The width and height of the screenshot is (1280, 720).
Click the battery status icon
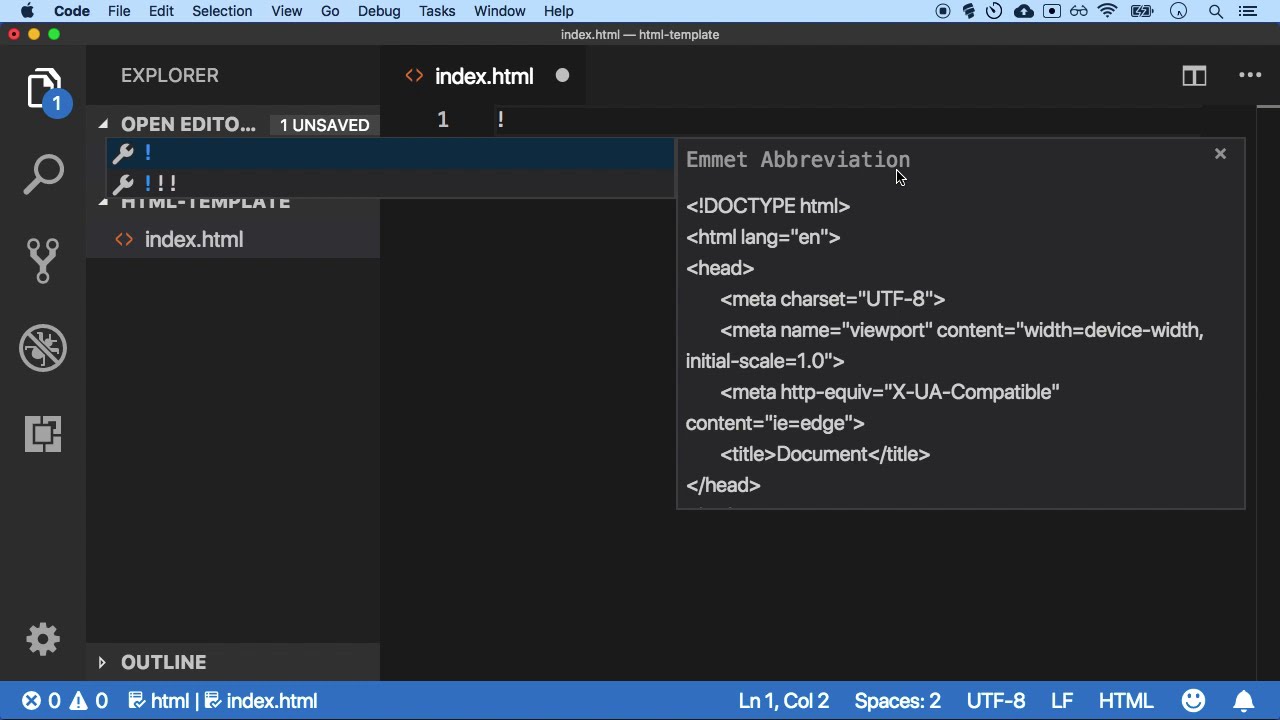(1142, 11)
